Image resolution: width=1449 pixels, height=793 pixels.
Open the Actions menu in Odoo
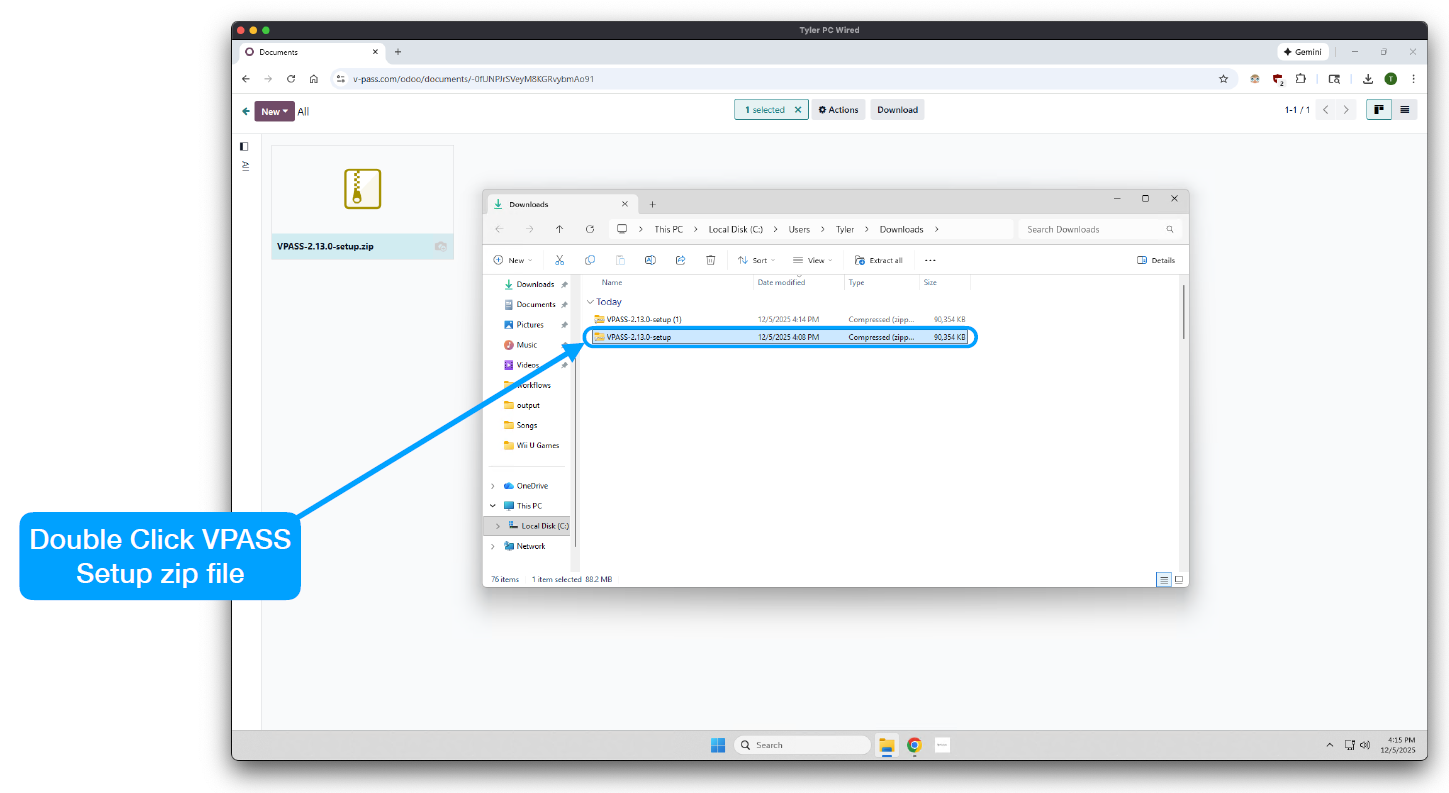[838, 110]
